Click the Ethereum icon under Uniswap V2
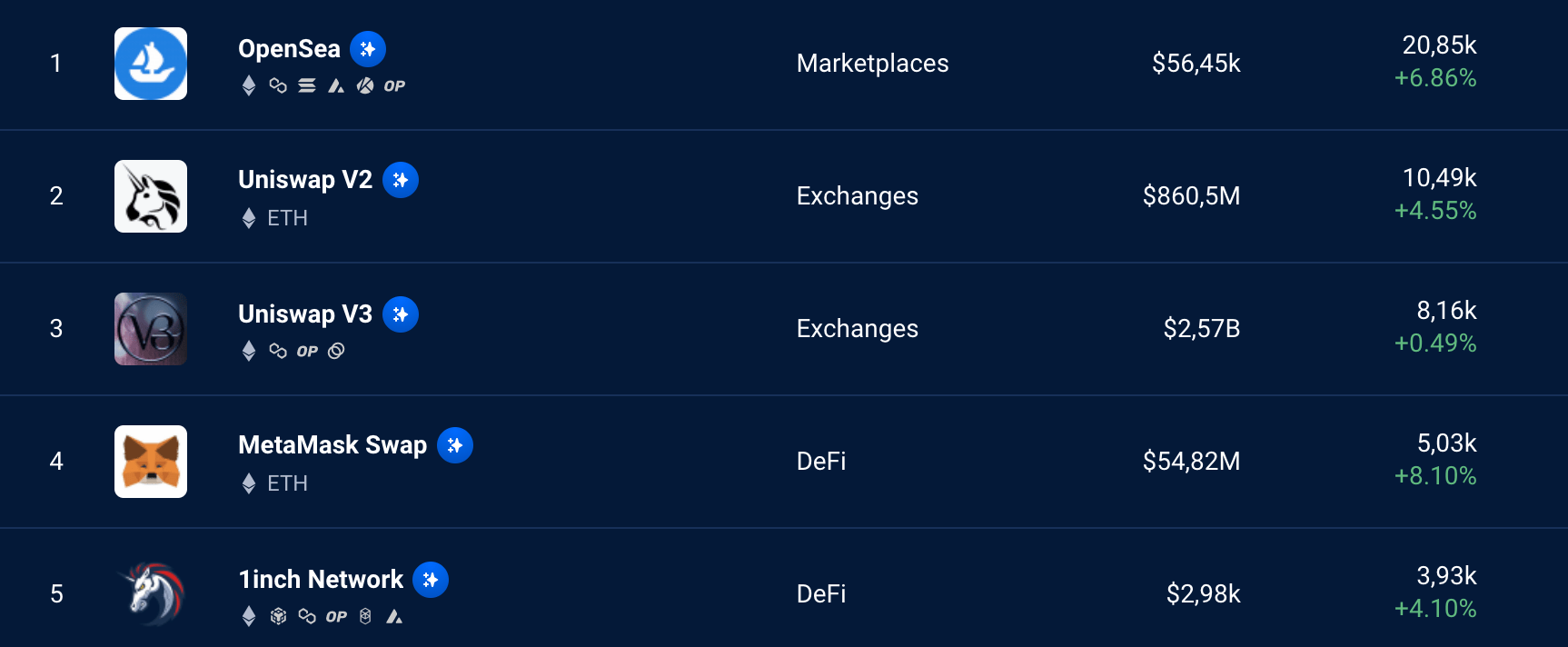This screenshot has height=647, width=1568. point(249,218)
